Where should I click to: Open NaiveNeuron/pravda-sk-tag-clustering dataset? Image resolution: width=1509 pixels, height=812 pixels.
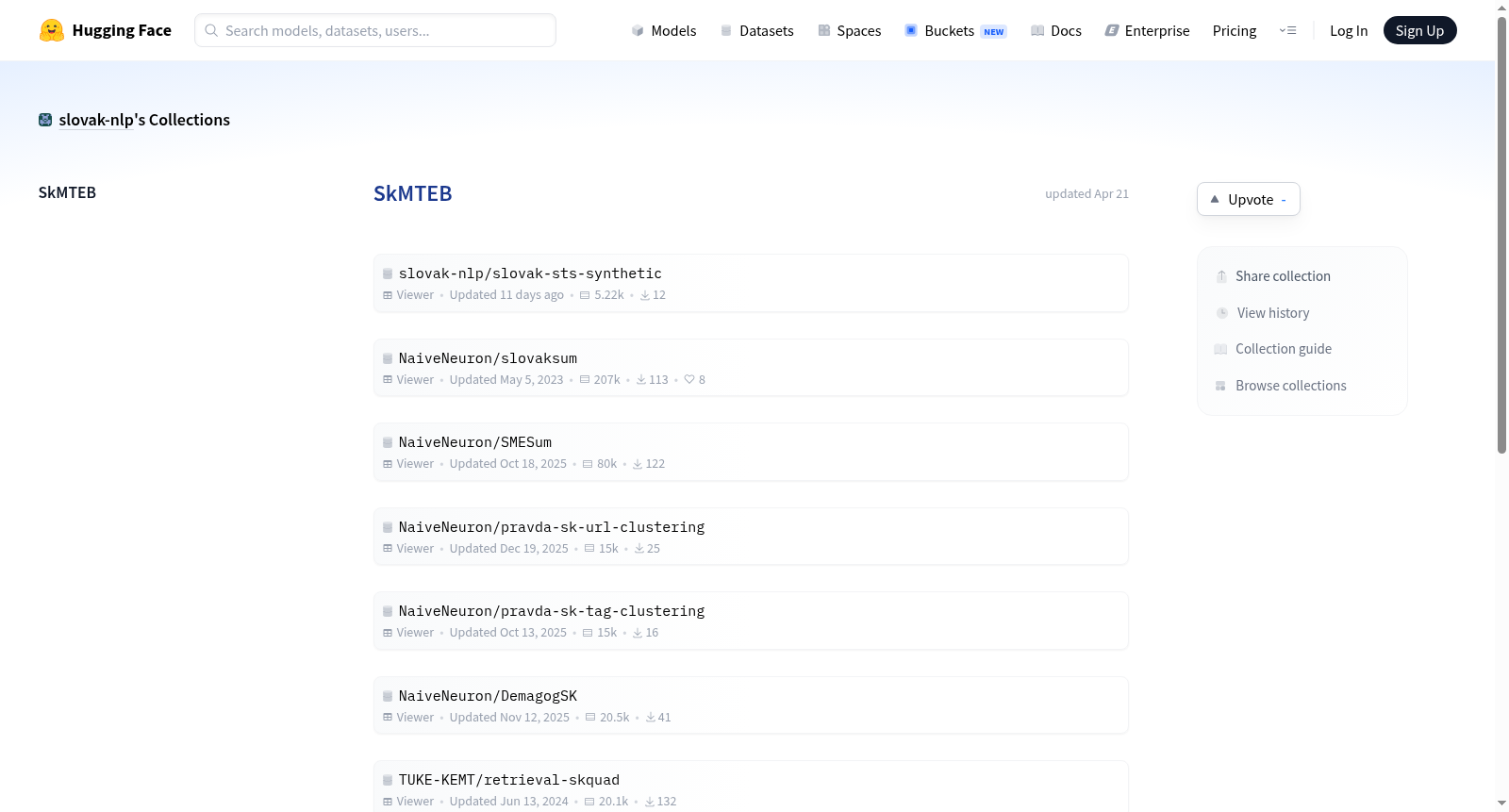[x=552, y=611]
